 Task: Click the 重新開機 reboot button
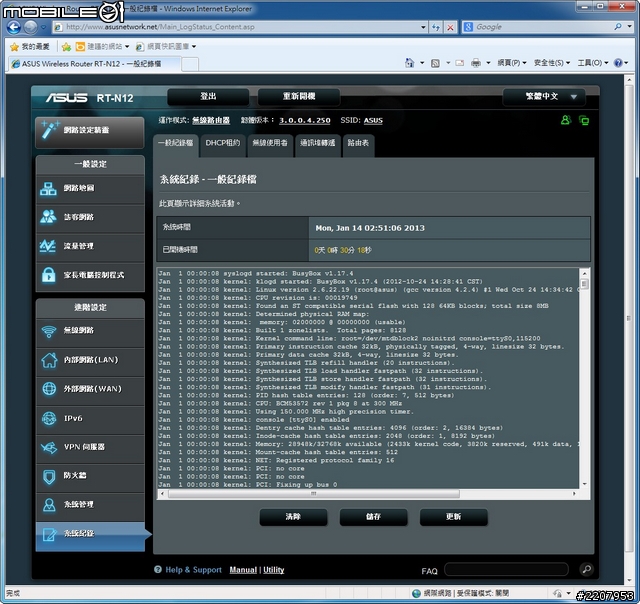(299, 97)
